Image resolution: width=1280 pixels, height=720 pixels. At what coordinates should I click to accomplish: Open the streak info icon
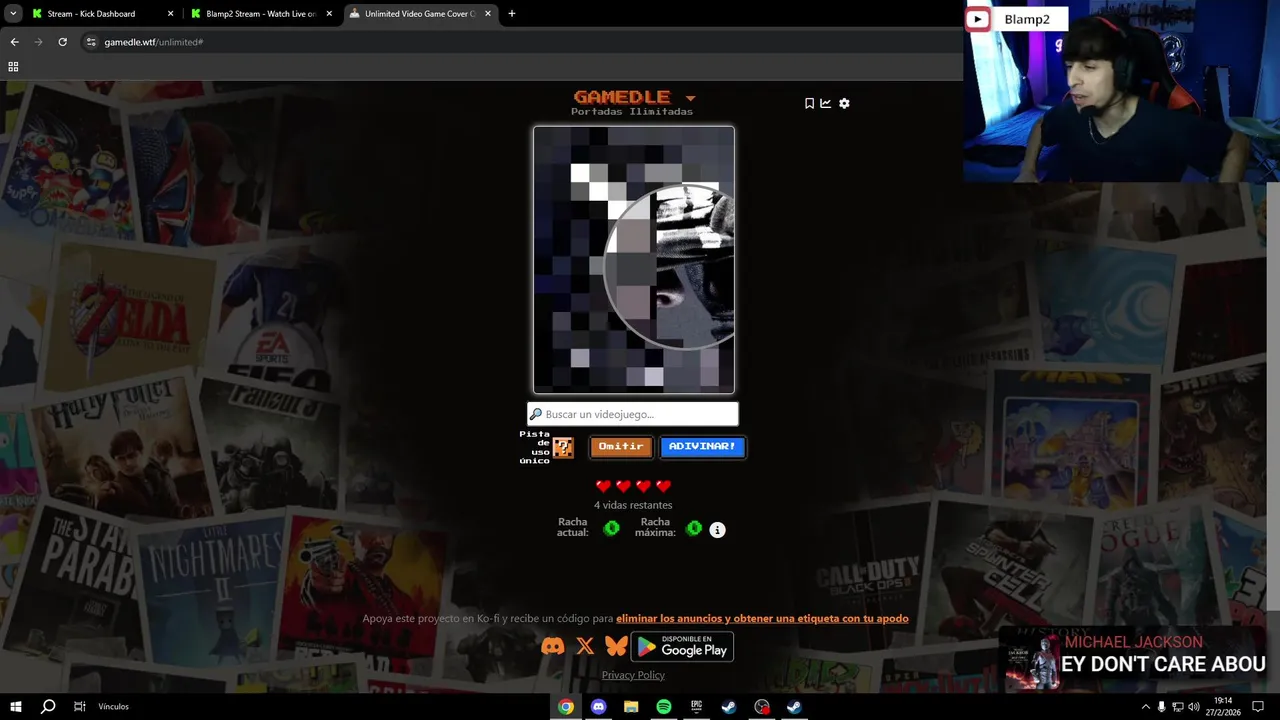(x=717, y=530)
